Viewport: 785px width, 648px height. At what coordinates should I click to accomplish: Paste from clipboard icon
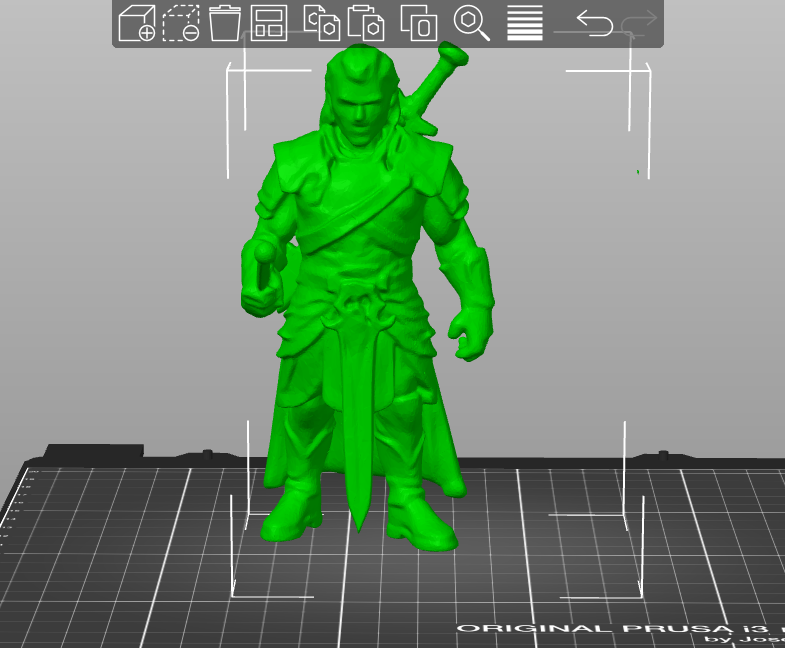pyautogui.click(x=366, y=23)
